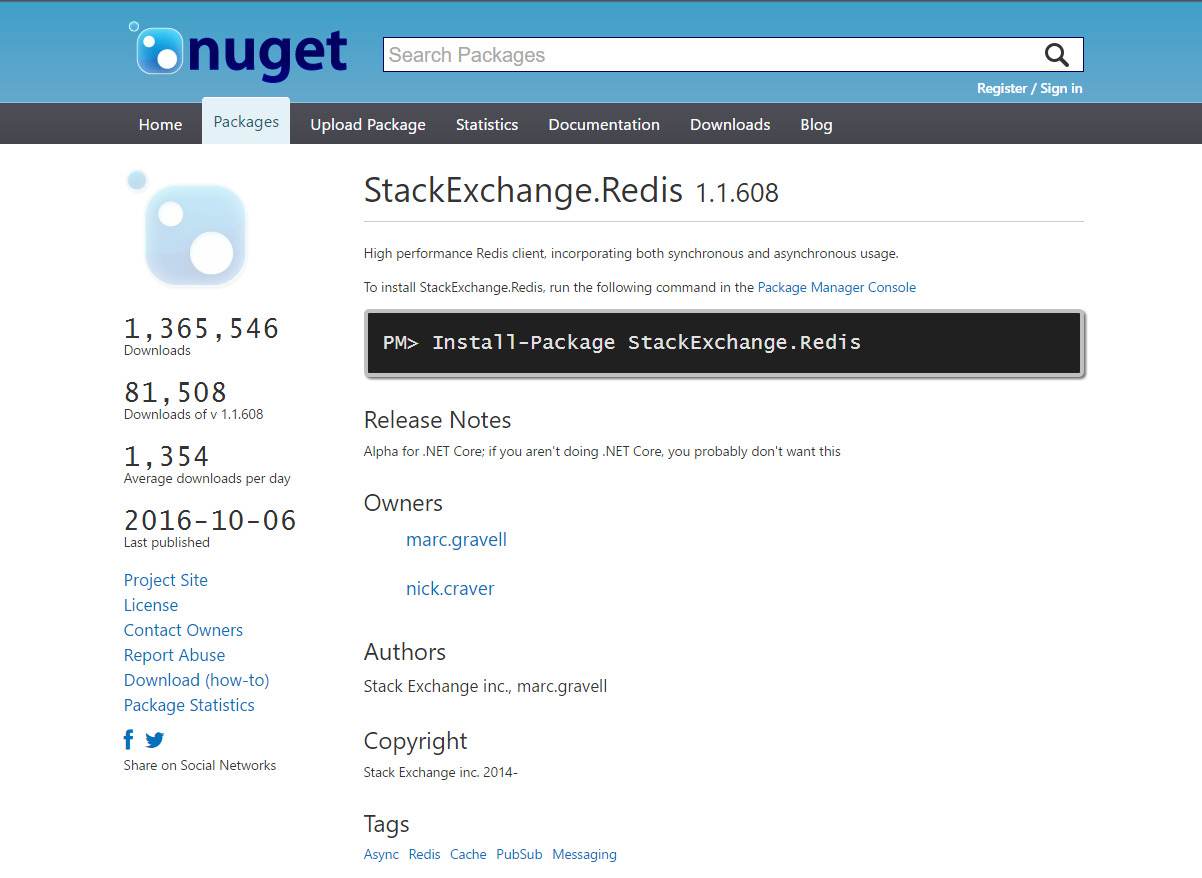
Task: View the package License
Action: coord(151,605)
